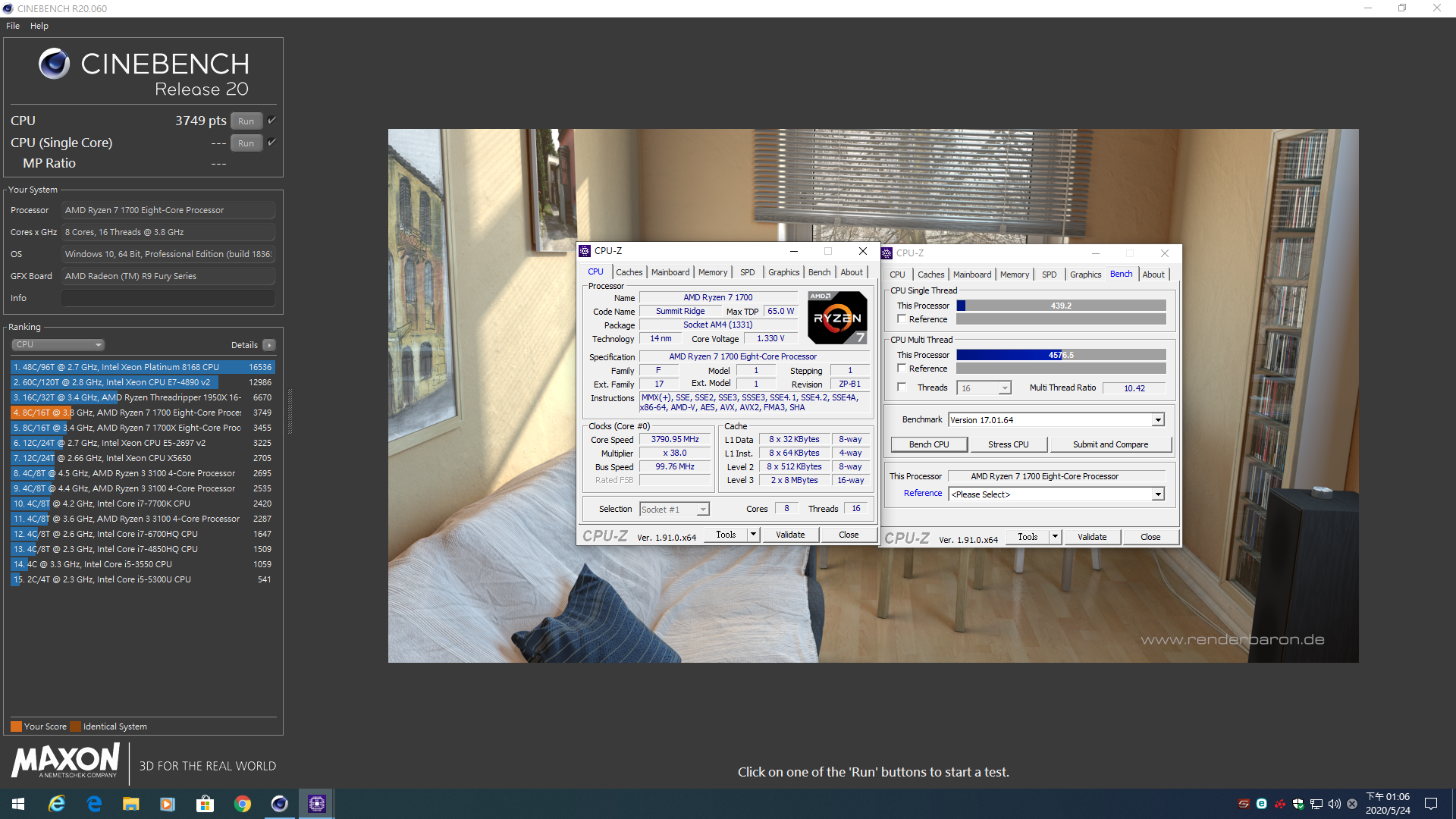The height and width of the screenshot is (819, 1456).
Task: Run the CPU benchmark
Action: pos(246,121)
